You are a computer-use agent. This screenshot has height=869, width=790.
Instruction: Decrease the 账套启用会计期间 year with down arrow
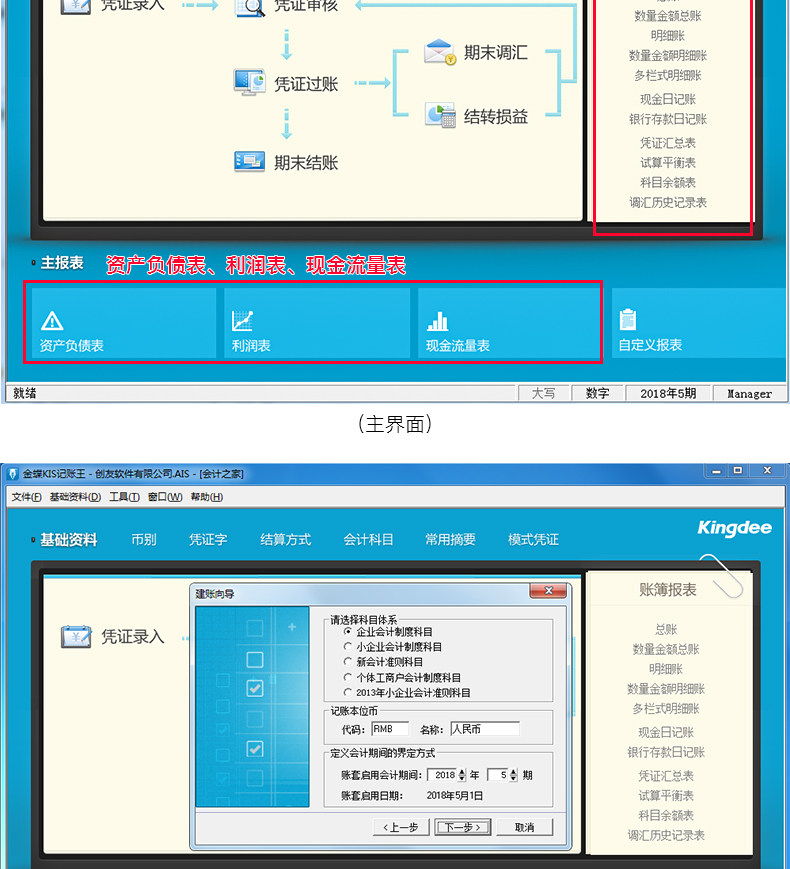462,778
